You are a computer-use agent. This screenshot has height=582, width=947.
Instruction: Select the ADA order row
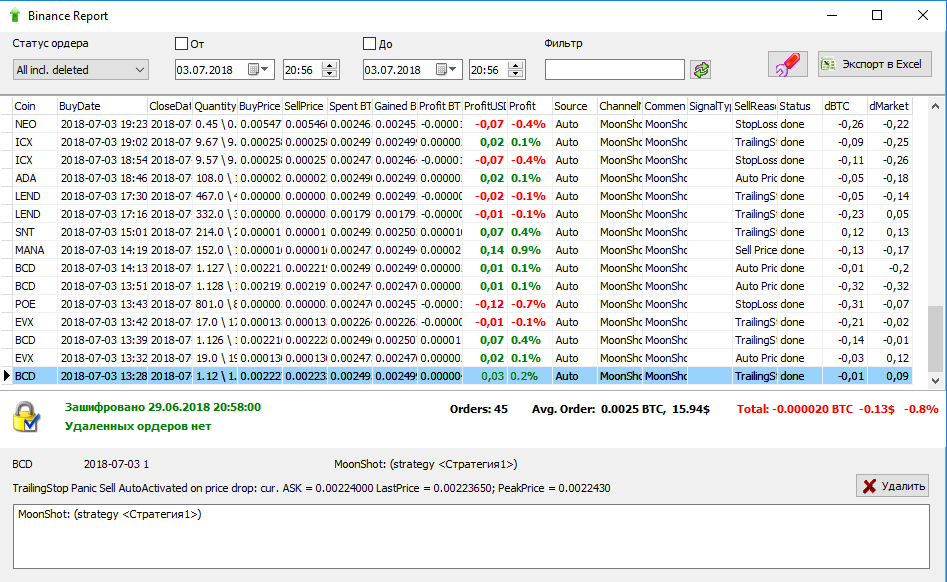pyautogui.click(x=462, y=178)
